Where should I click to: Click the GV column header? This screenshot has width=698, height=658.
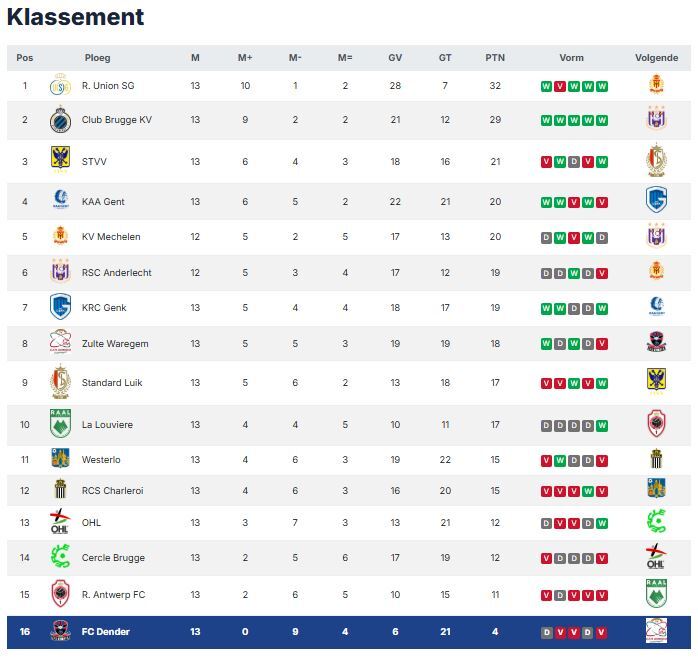(x=395, y=58)
